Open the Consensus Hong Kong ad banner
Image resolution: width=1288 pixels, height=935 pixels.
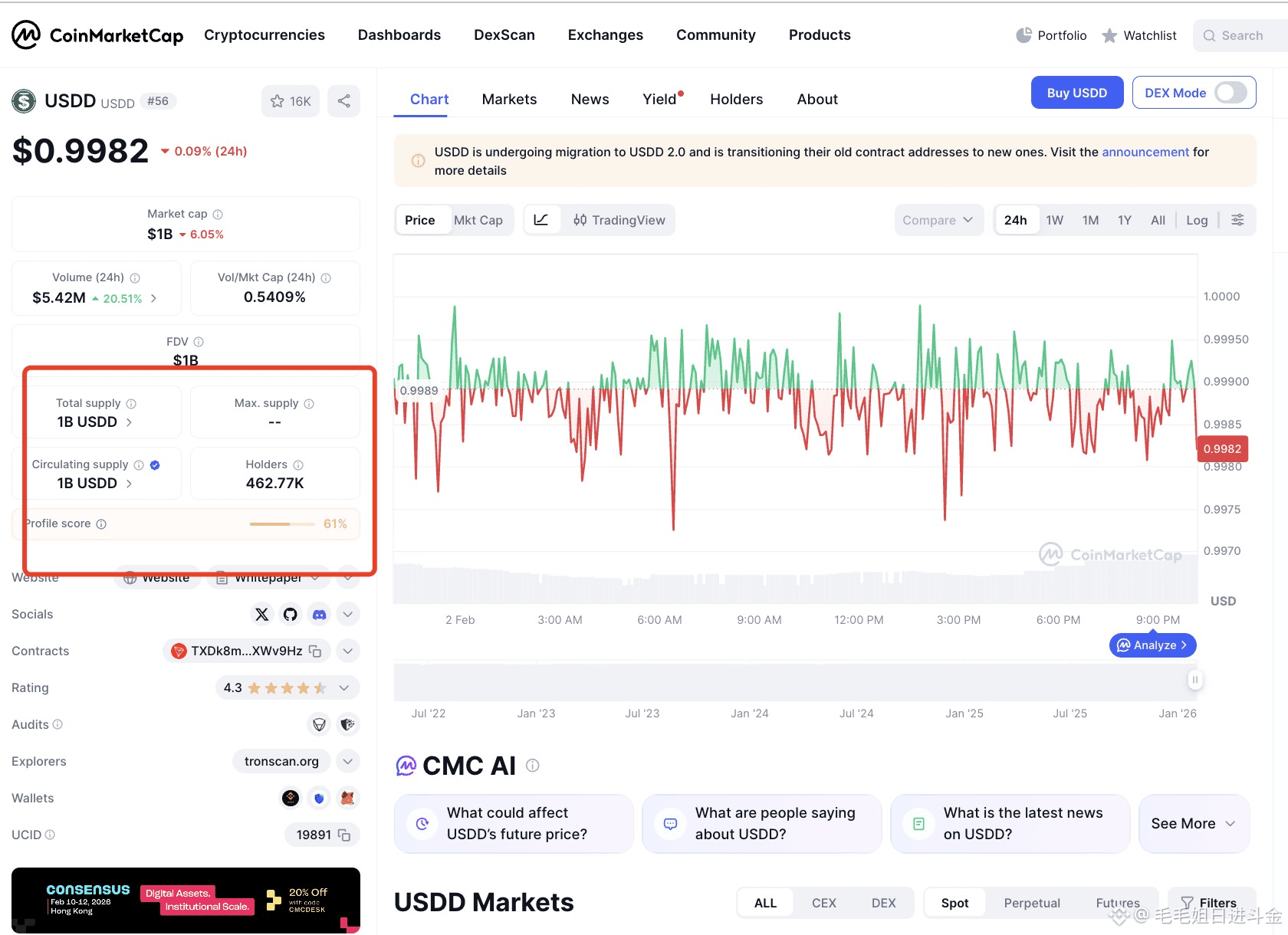pyautogui.click(x=186, y=901)
